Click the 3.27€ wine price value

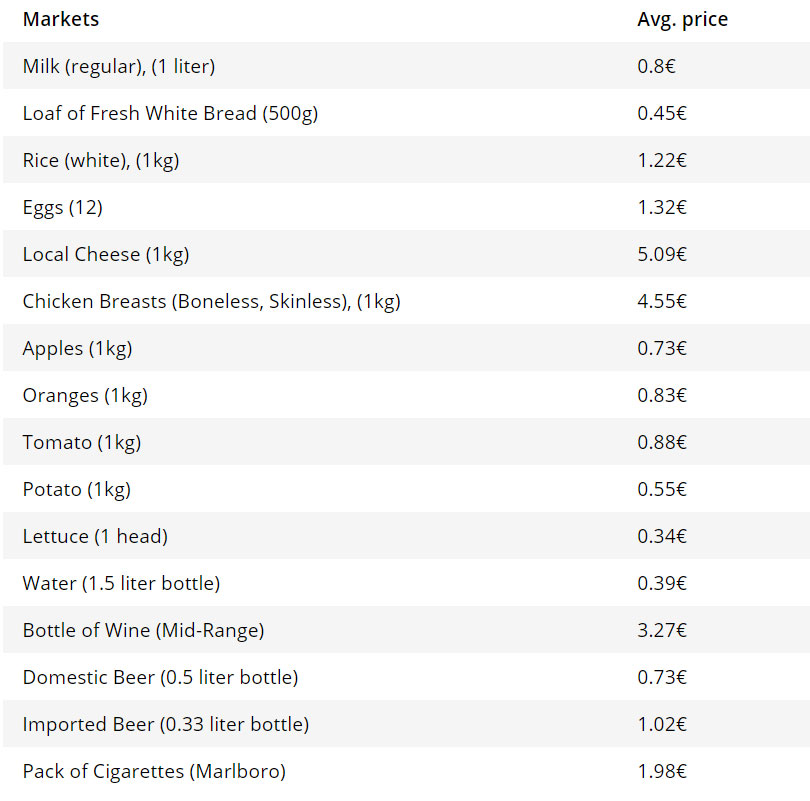tap(662, 630)
